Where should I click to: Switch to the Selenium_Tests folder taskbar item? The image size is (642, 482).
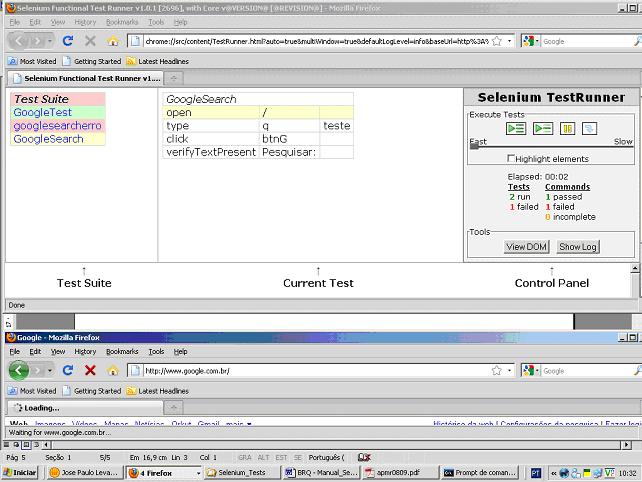[242, 473]
